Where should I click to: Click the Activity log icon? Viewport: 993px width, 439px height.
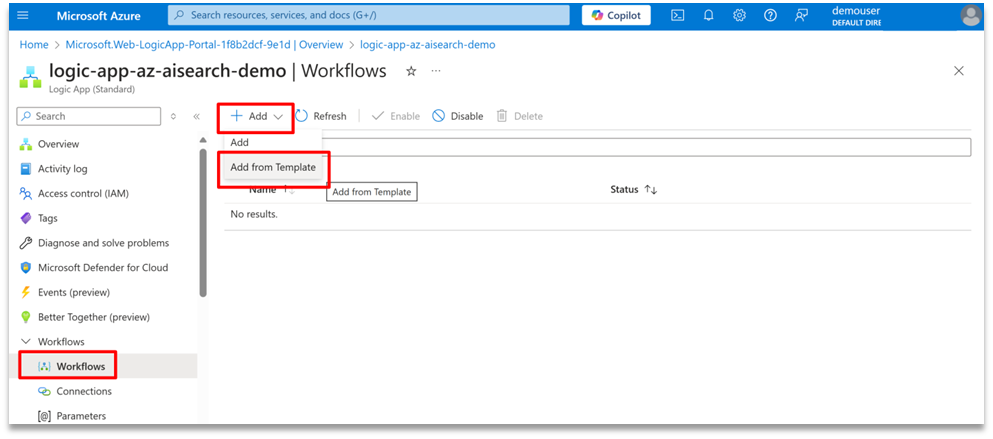coord(26,169)
